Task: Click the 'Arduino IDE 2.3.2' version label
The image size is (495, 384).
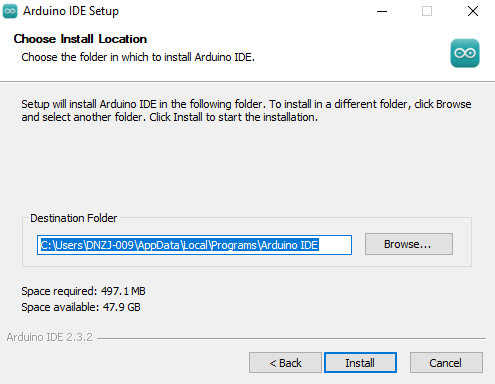Action: [49, 337]
